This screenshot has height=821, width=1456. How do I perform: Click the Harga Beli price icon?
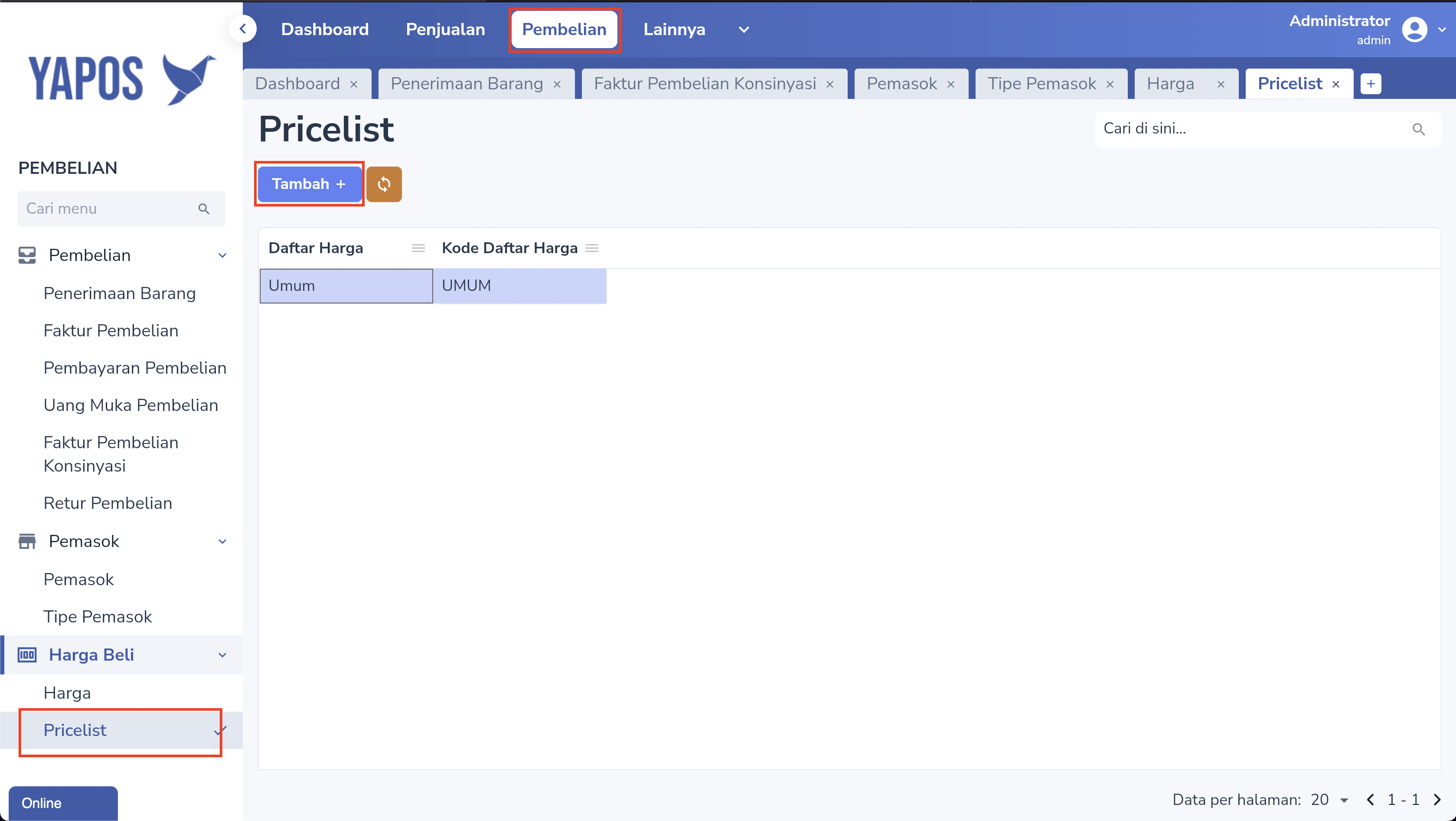click(x=26, y=655)
